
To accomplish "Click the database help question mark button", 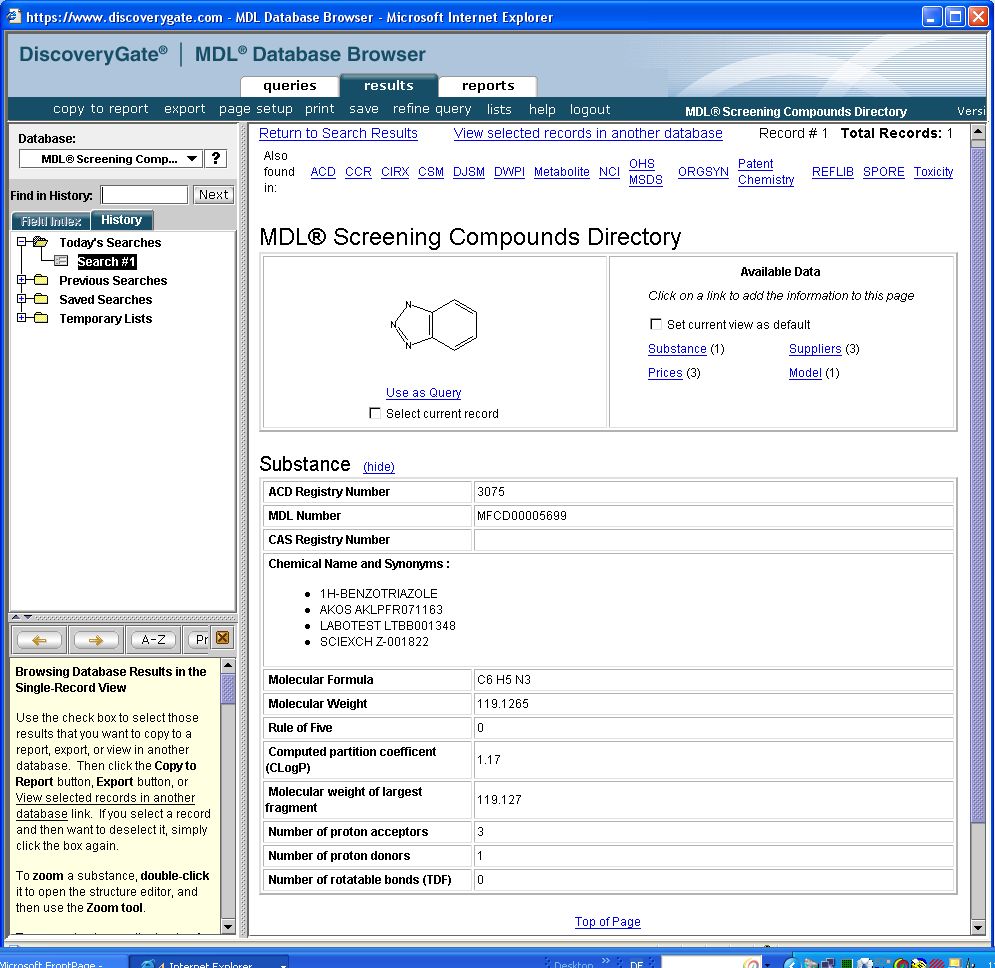I will (216, 159).
